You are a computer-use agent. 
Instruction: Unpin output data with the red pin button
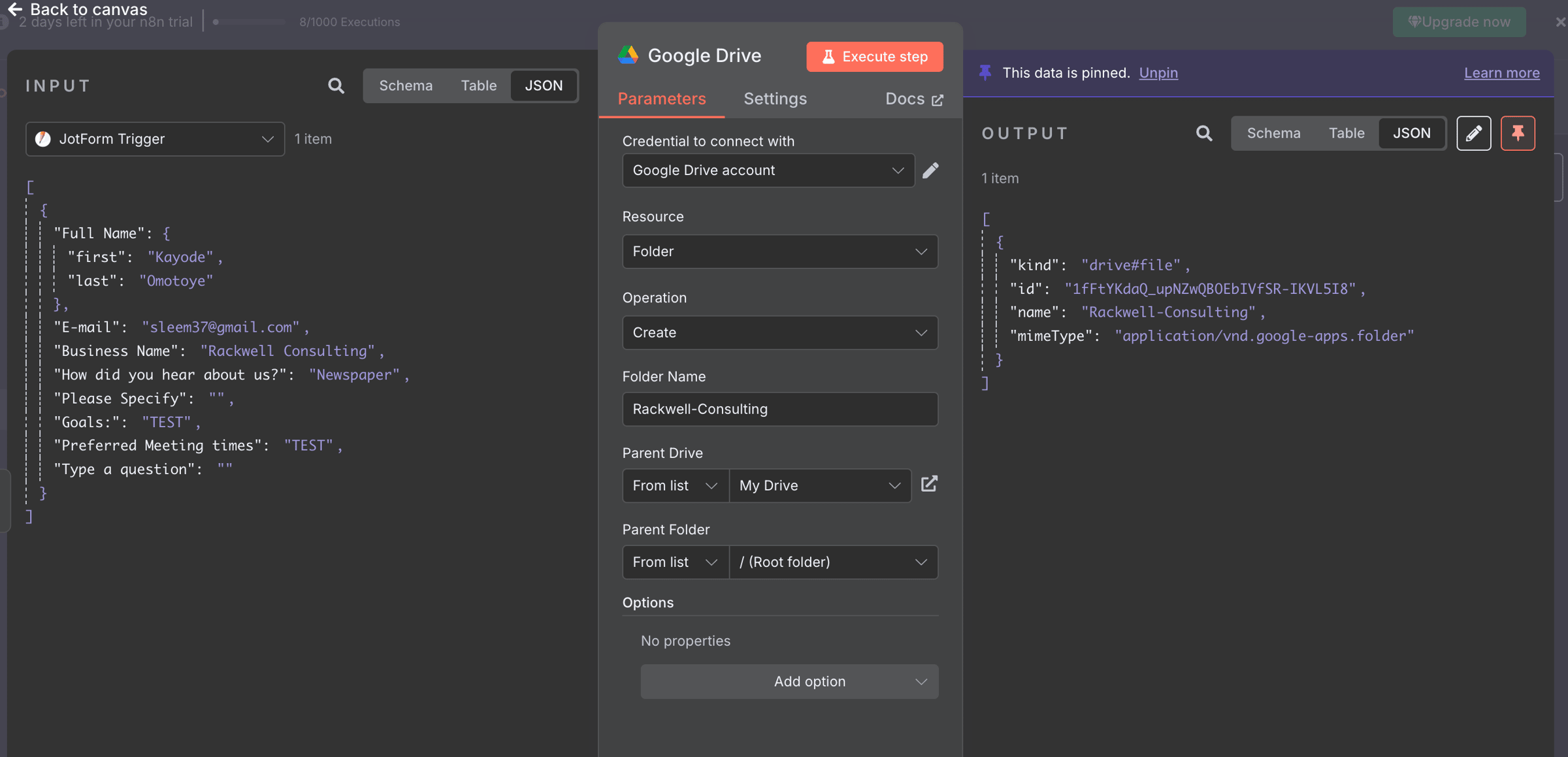[x=1518, y=133]
